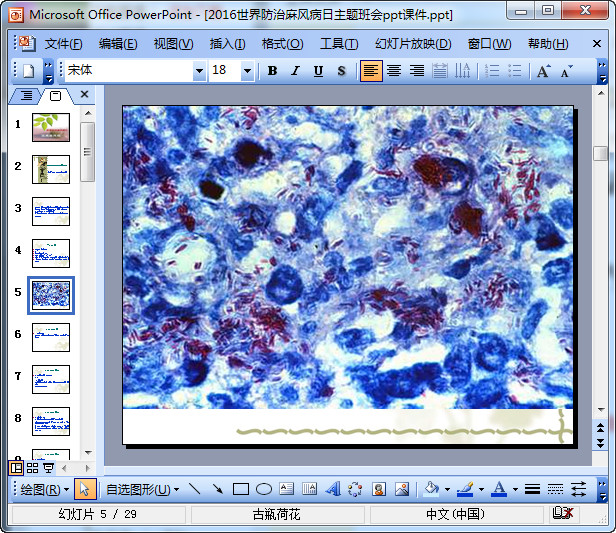Switch to Slide Sorter view

tap(32, 468)
